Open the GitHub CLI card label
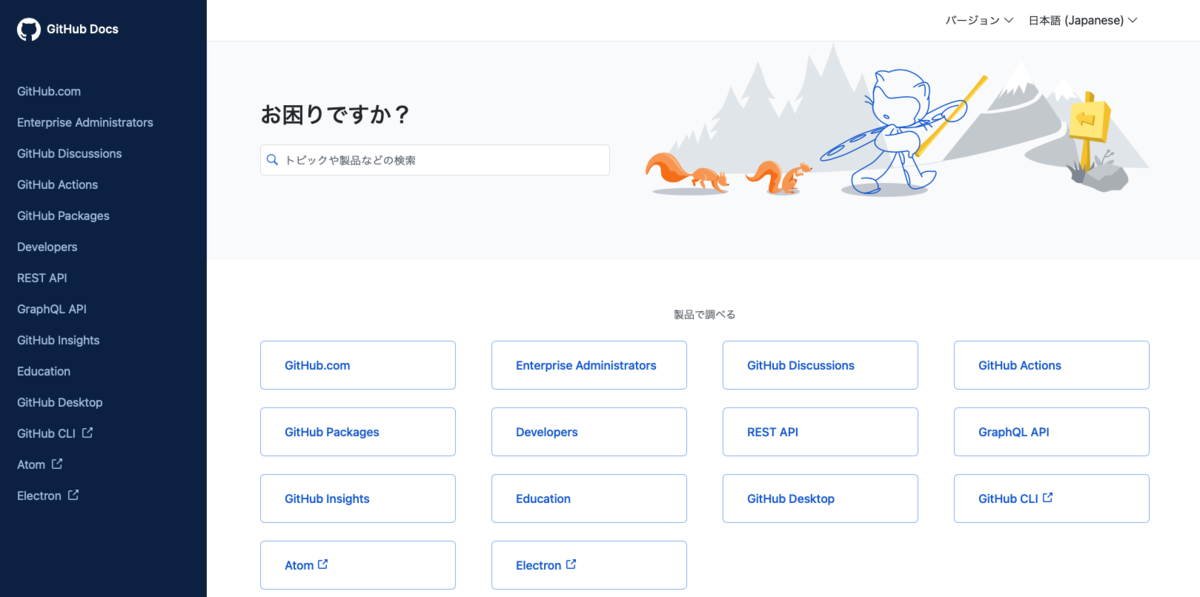The width and height of the screenshot is (1200, 597). point(1008,498)
